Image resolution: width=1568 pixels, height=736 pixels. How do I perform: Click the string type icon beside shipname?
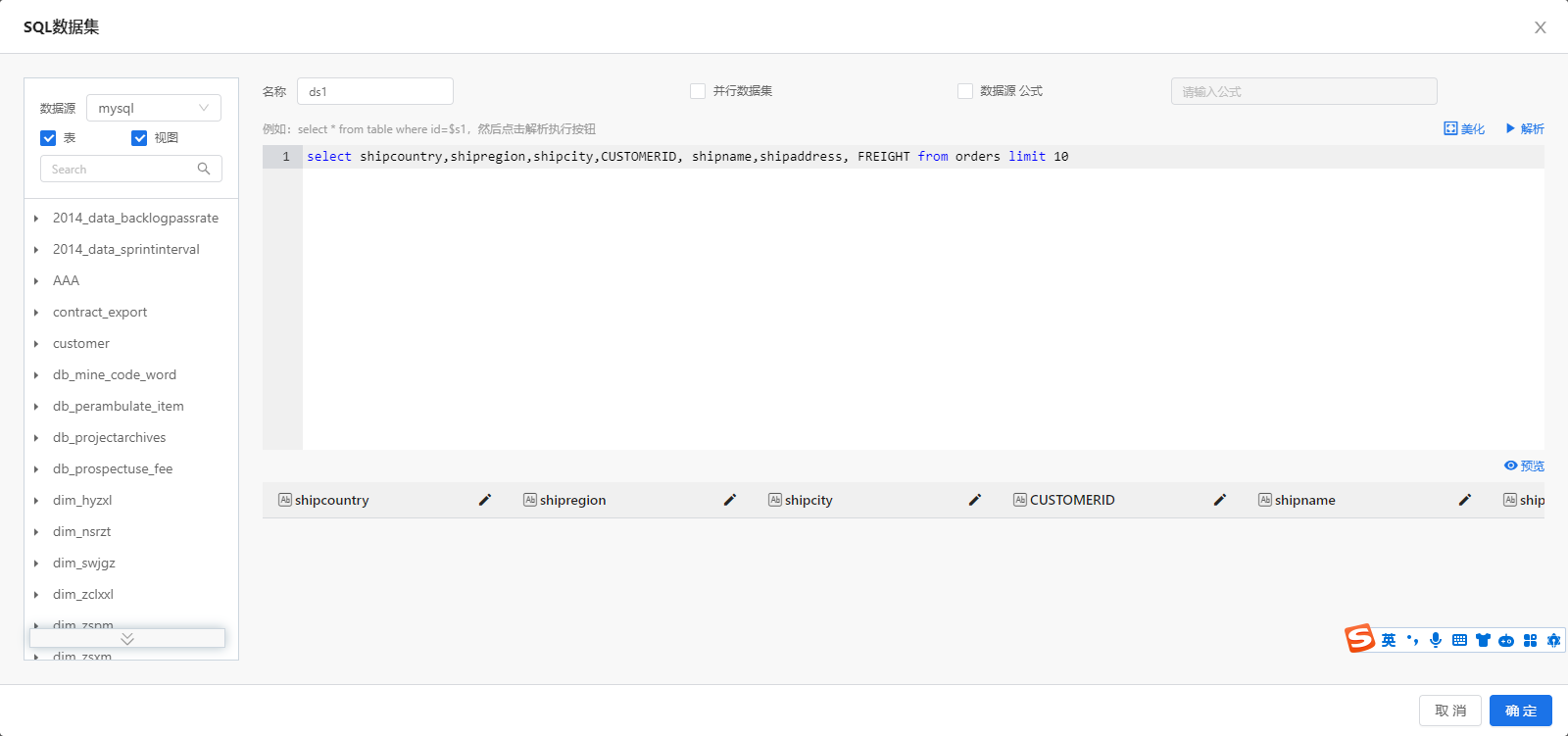(1265, 500)
